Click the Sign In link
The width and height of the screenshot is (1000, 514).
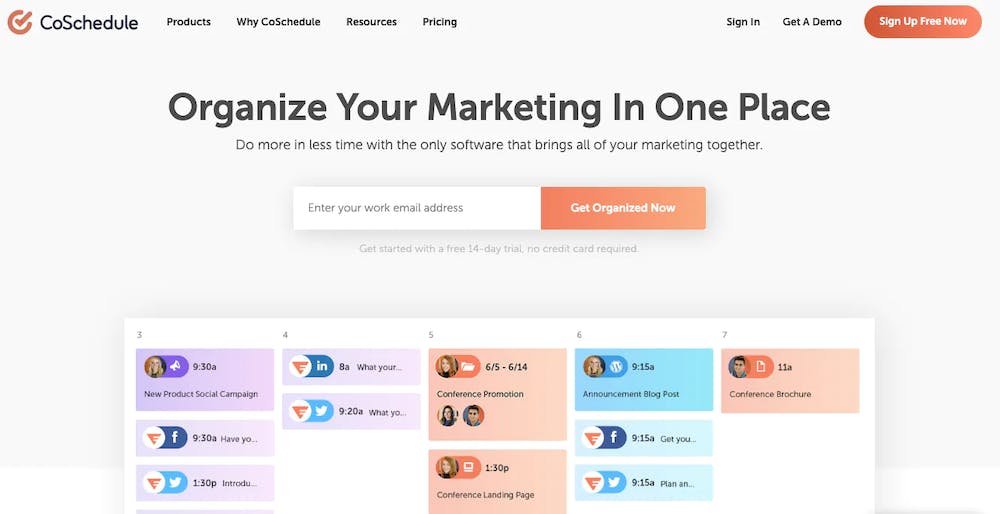[x=743, y=22]
